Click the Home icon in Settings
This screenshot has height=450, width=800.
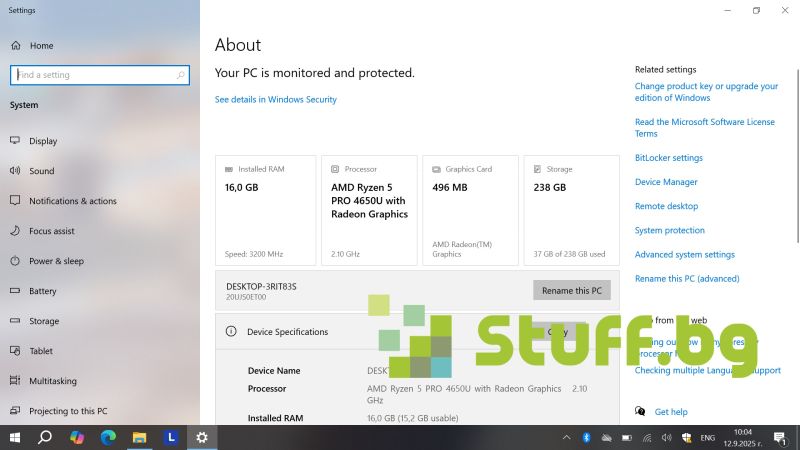click(16, 46)
